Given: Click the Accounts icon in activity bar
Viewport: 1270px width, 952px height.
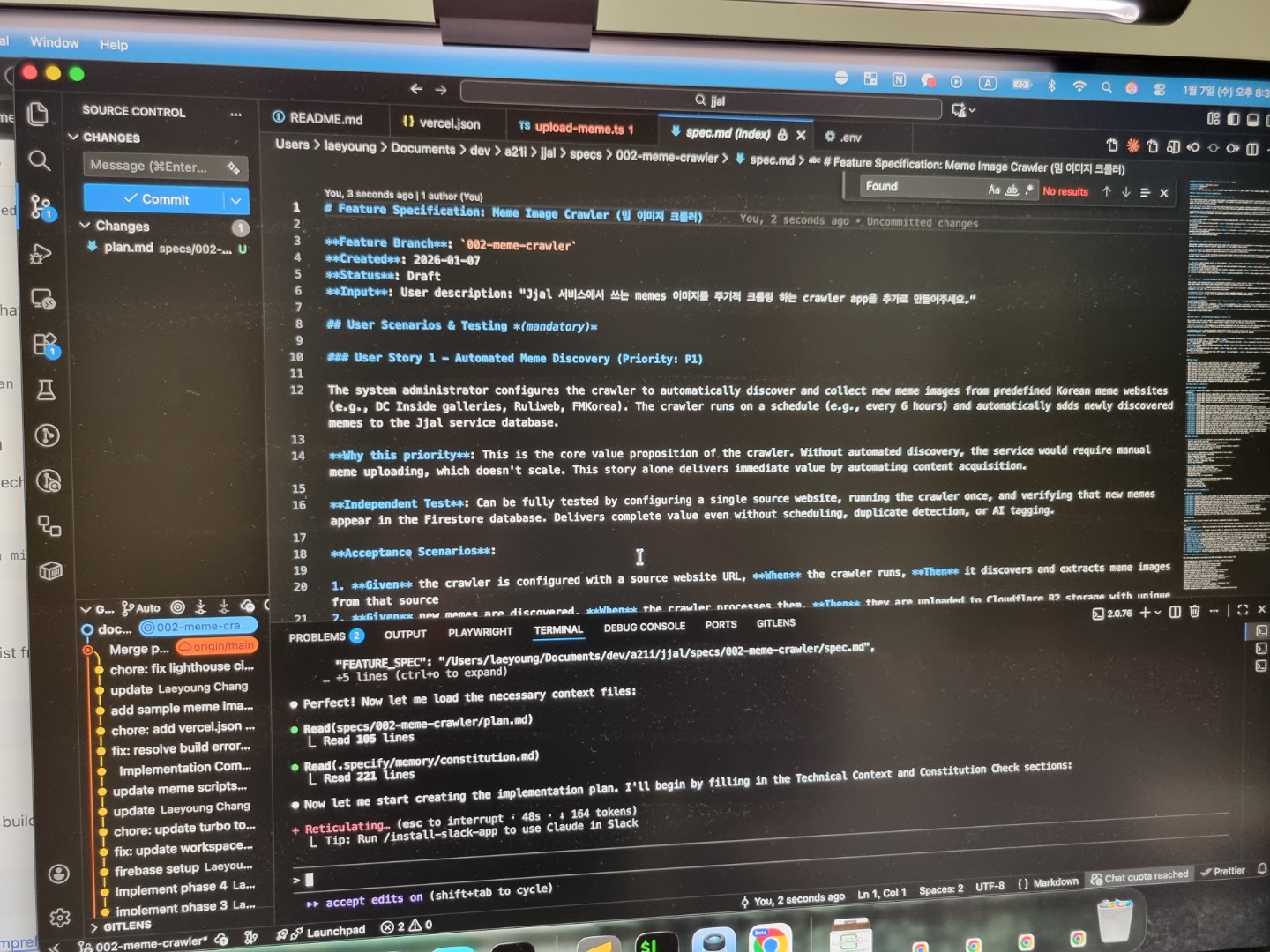Looking at the screenshot, I should [58, 874].
